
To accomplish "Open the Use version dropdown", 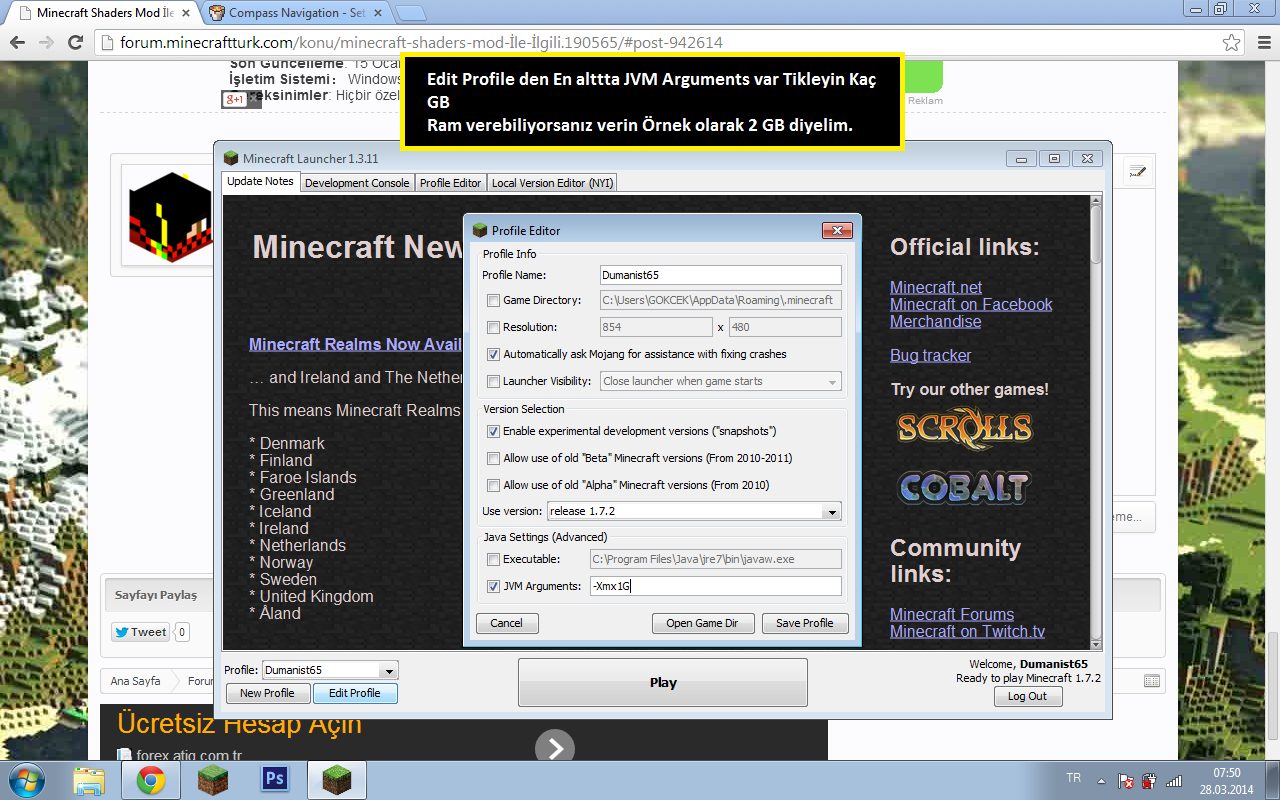I will 694,511.
